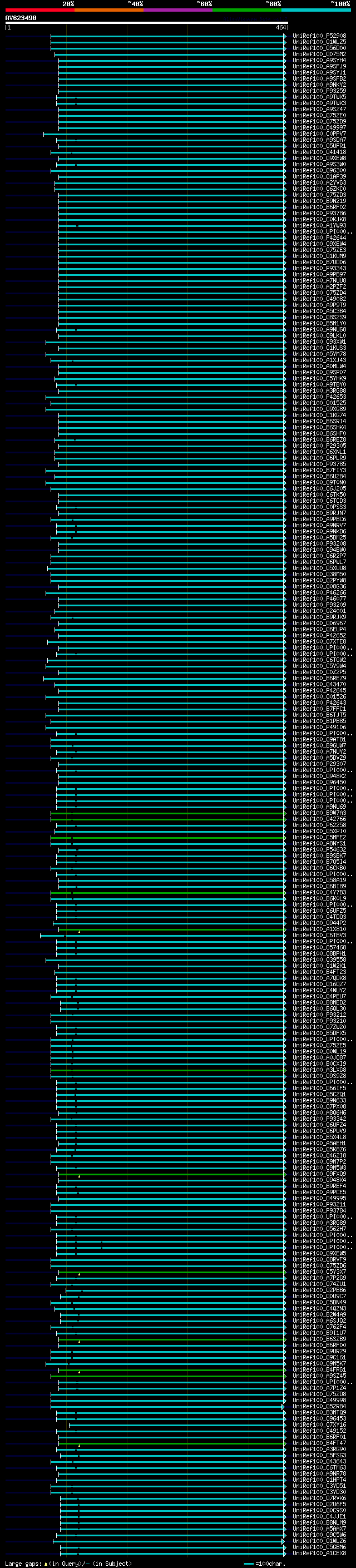Select the UniRef100_A9SFJ9 label

pyautogui.click(x=319, y=66)
